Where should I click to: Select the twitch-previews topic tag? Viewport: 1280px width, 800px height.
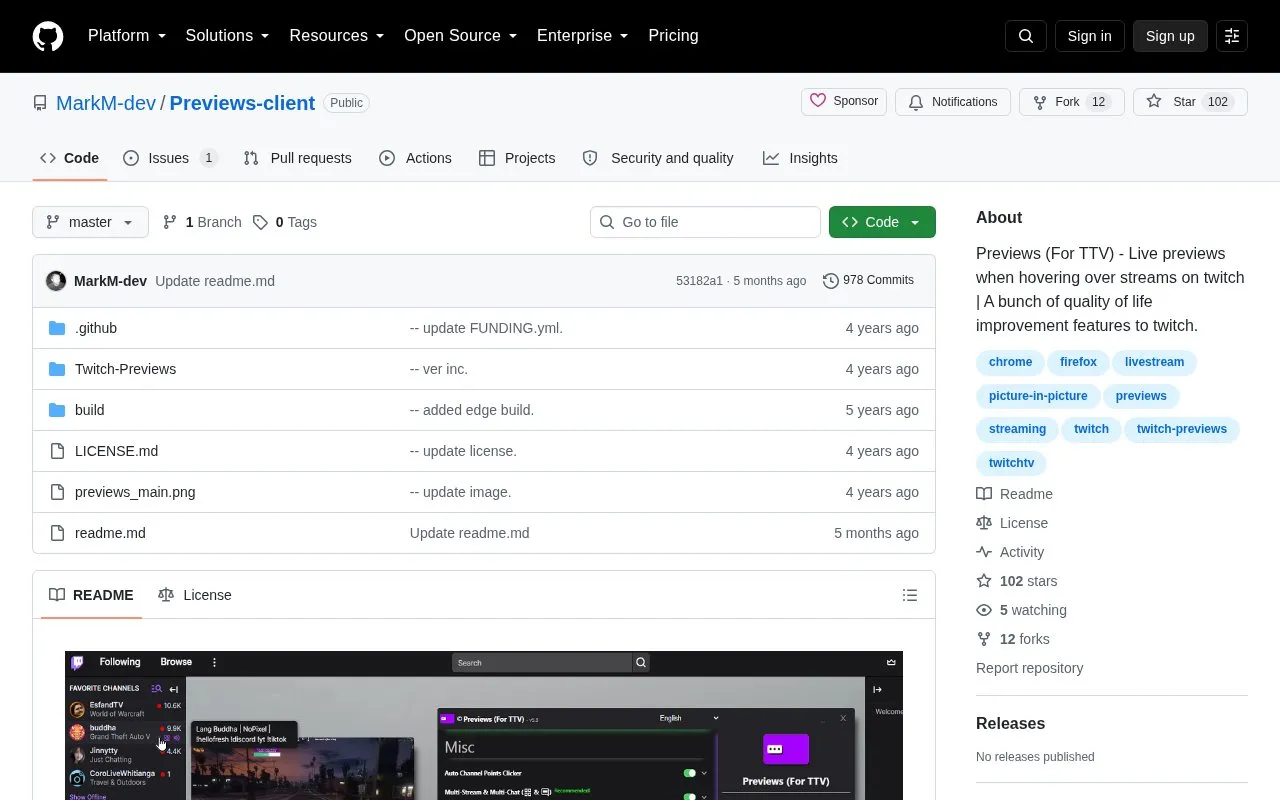click(1182, 429)
